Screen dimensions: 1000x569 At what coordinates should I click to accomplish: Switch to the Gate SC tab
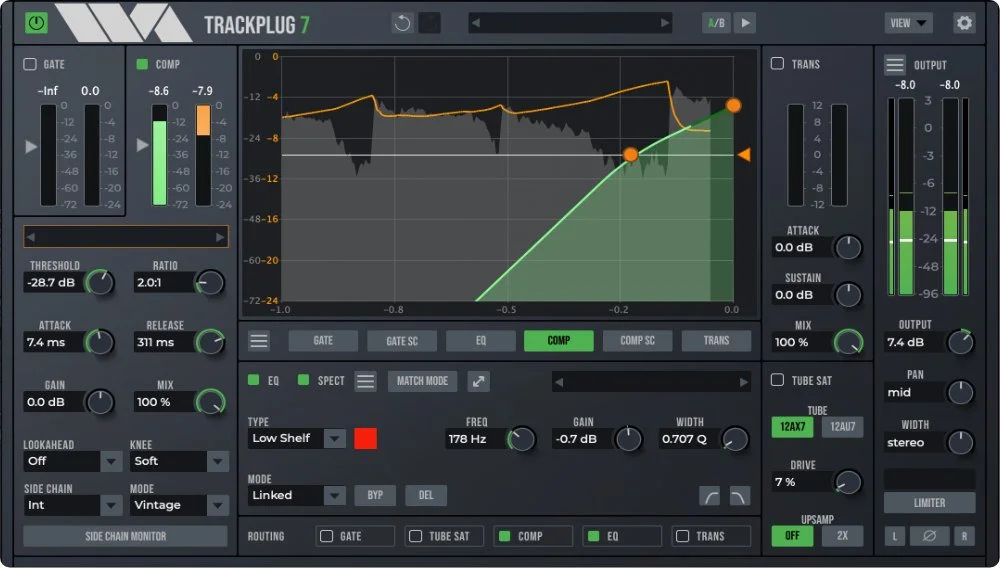402,341
